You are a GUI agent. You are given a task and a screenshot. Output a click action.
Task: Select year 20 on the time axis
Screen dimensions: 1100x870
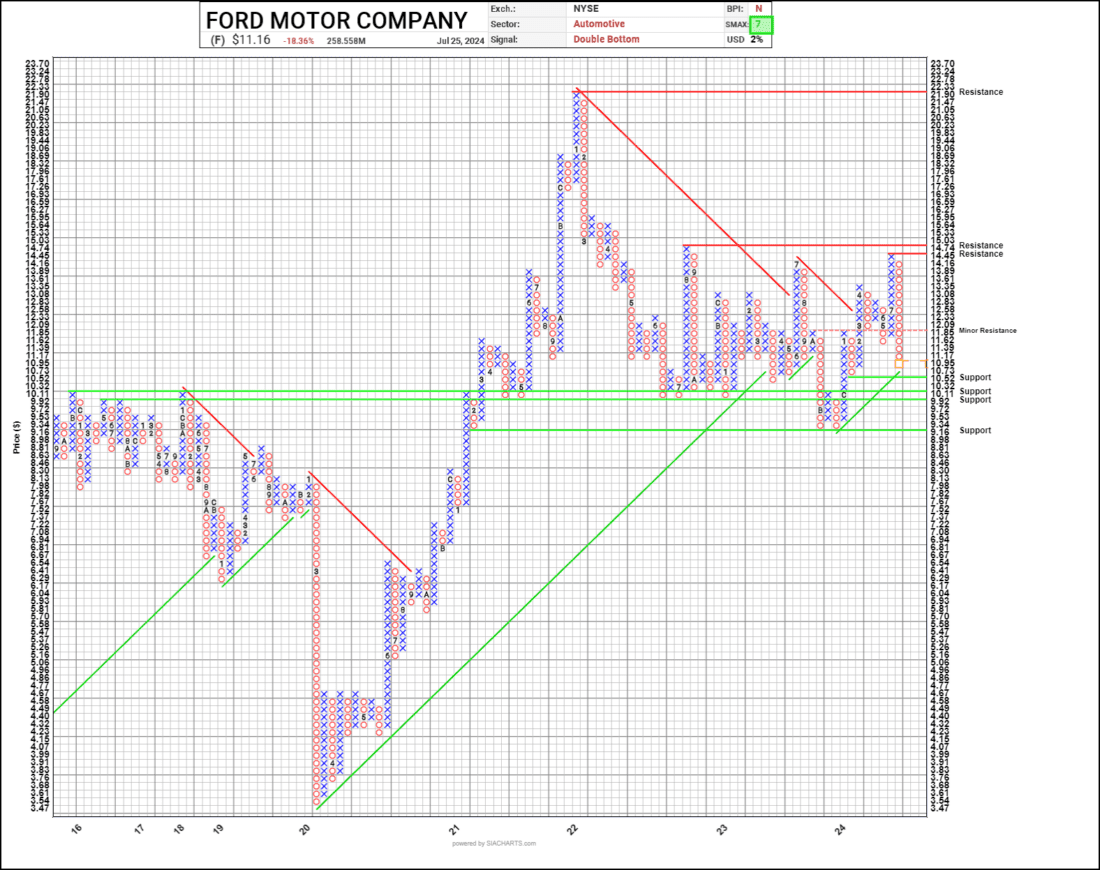tap(305, 828)
